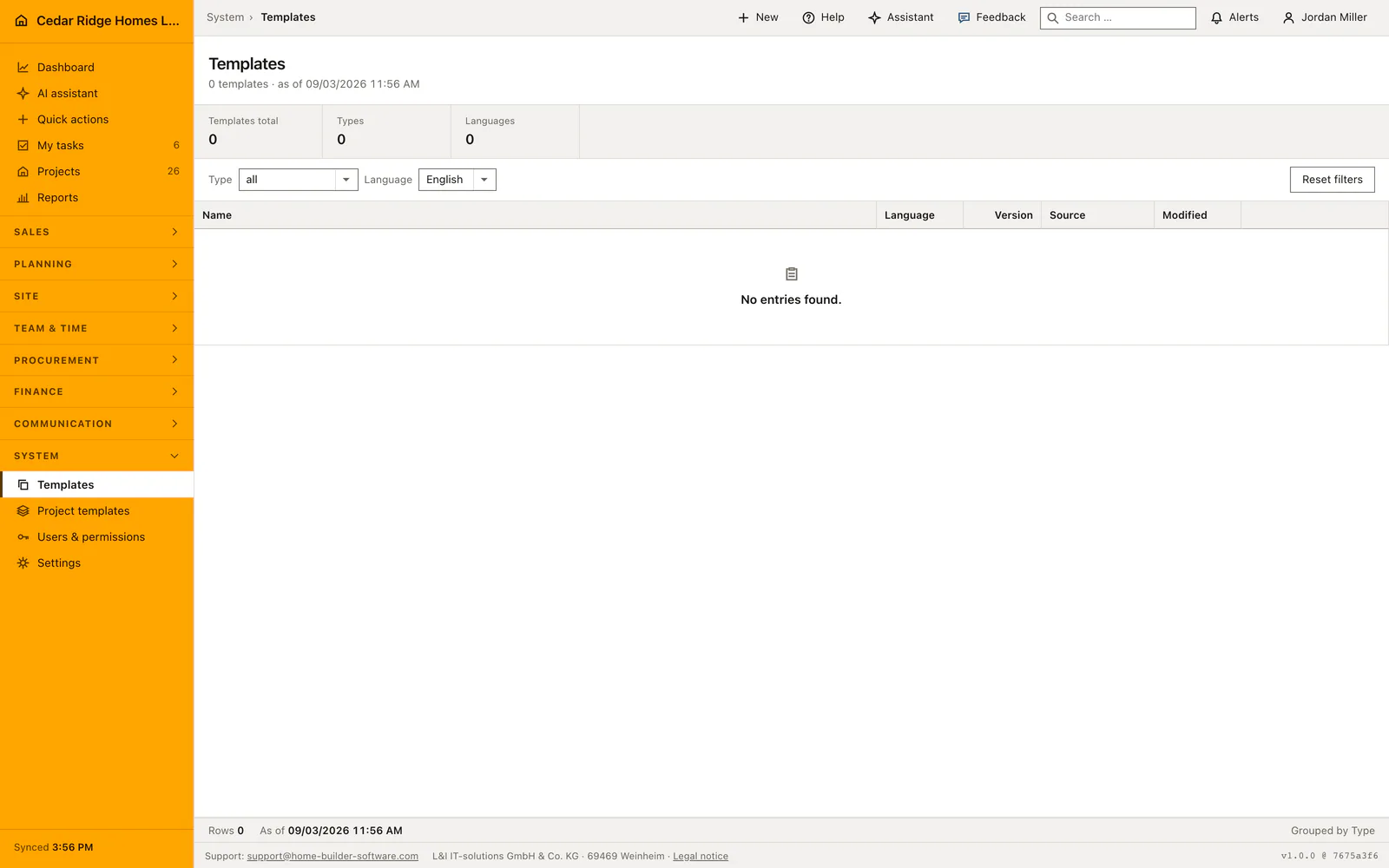
Task: Expand the Site section
Action: 96,296
